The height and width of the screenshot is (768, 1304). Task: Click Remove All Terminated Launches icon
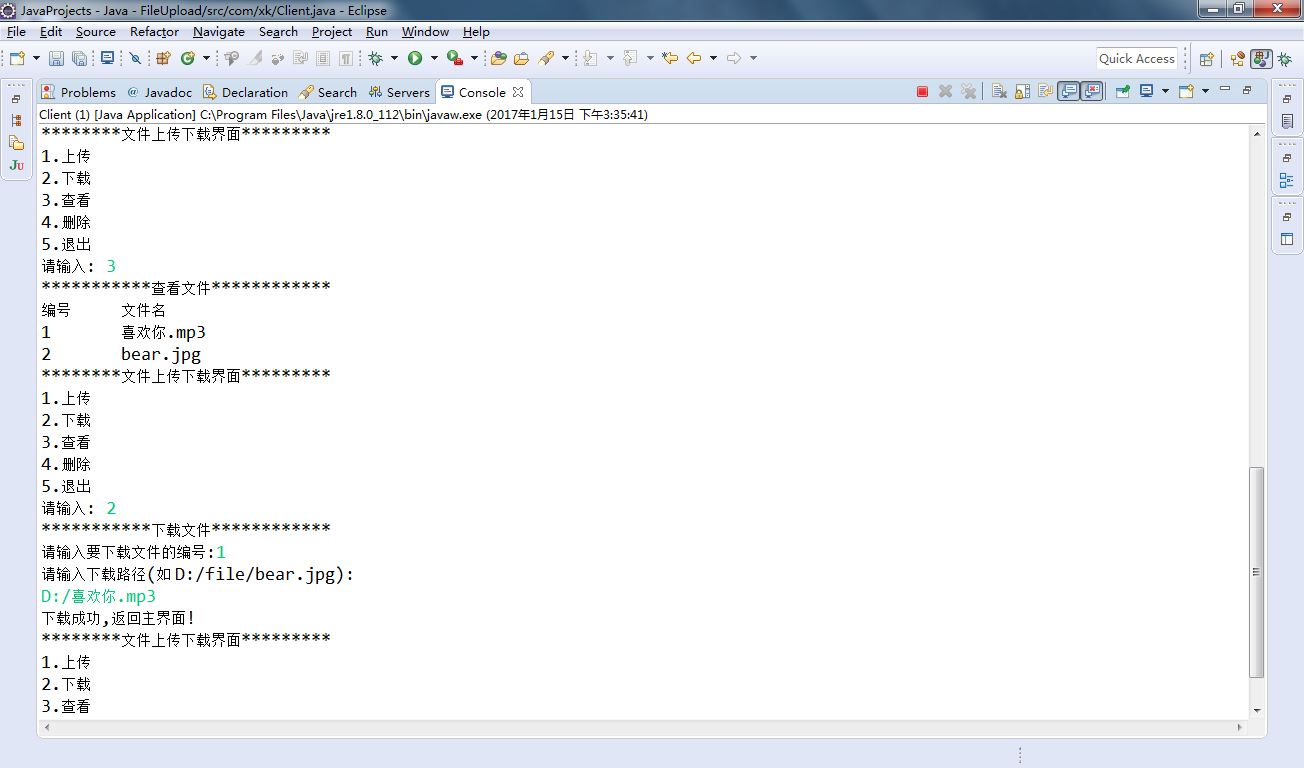pos(968,92)
